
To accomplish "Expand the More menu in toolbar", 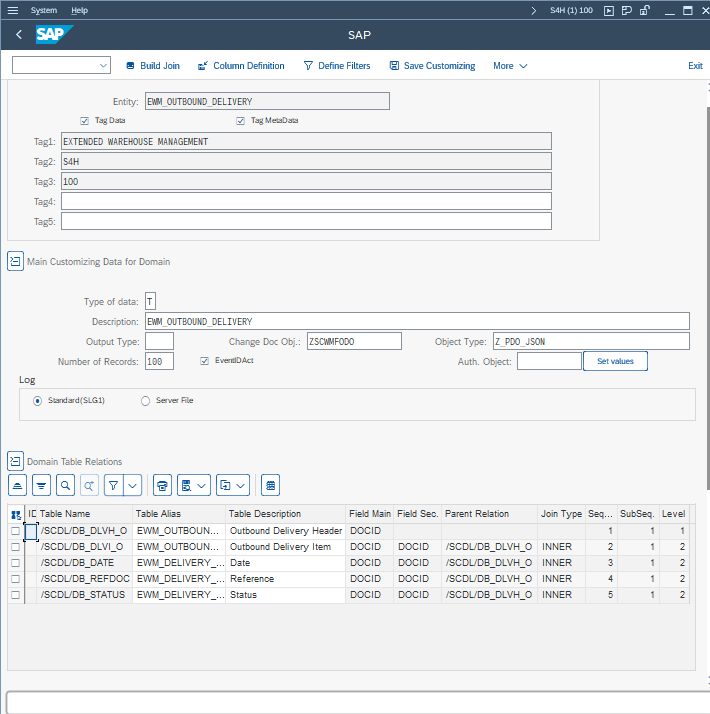I will click(510, 66).
